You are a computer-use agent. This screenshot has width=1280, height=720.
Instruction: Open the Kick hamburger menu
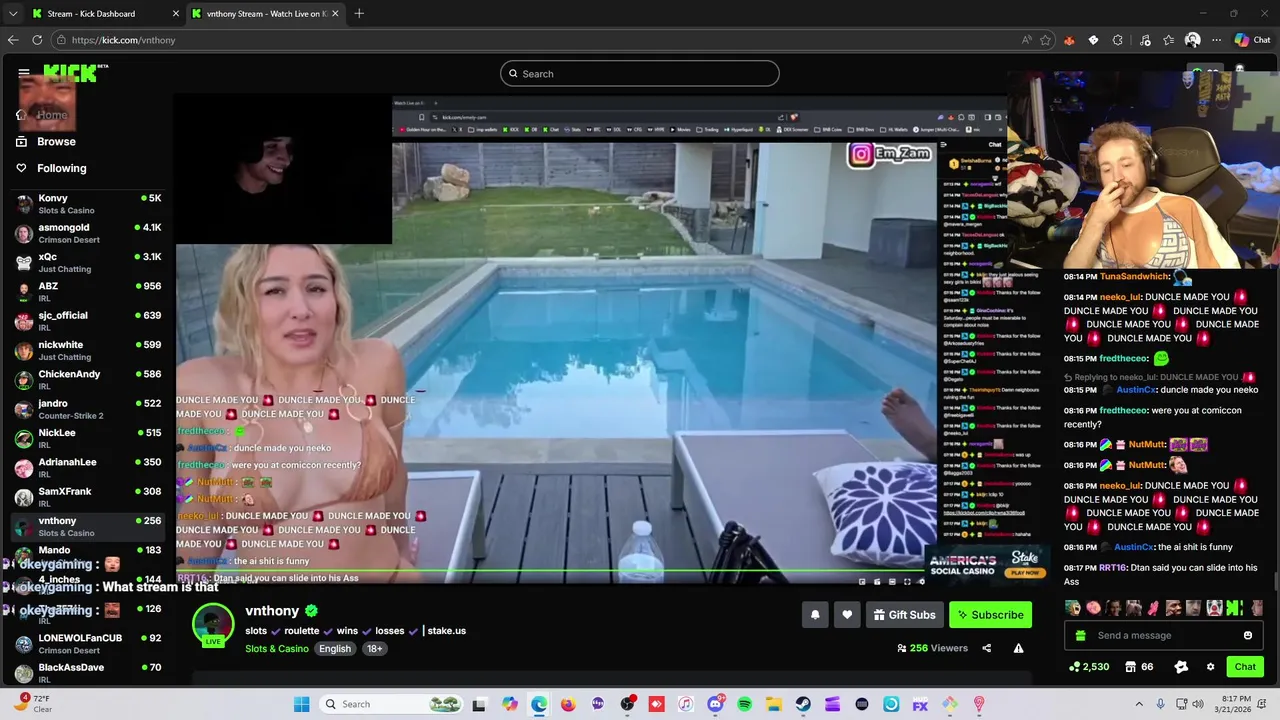(24, 73)
